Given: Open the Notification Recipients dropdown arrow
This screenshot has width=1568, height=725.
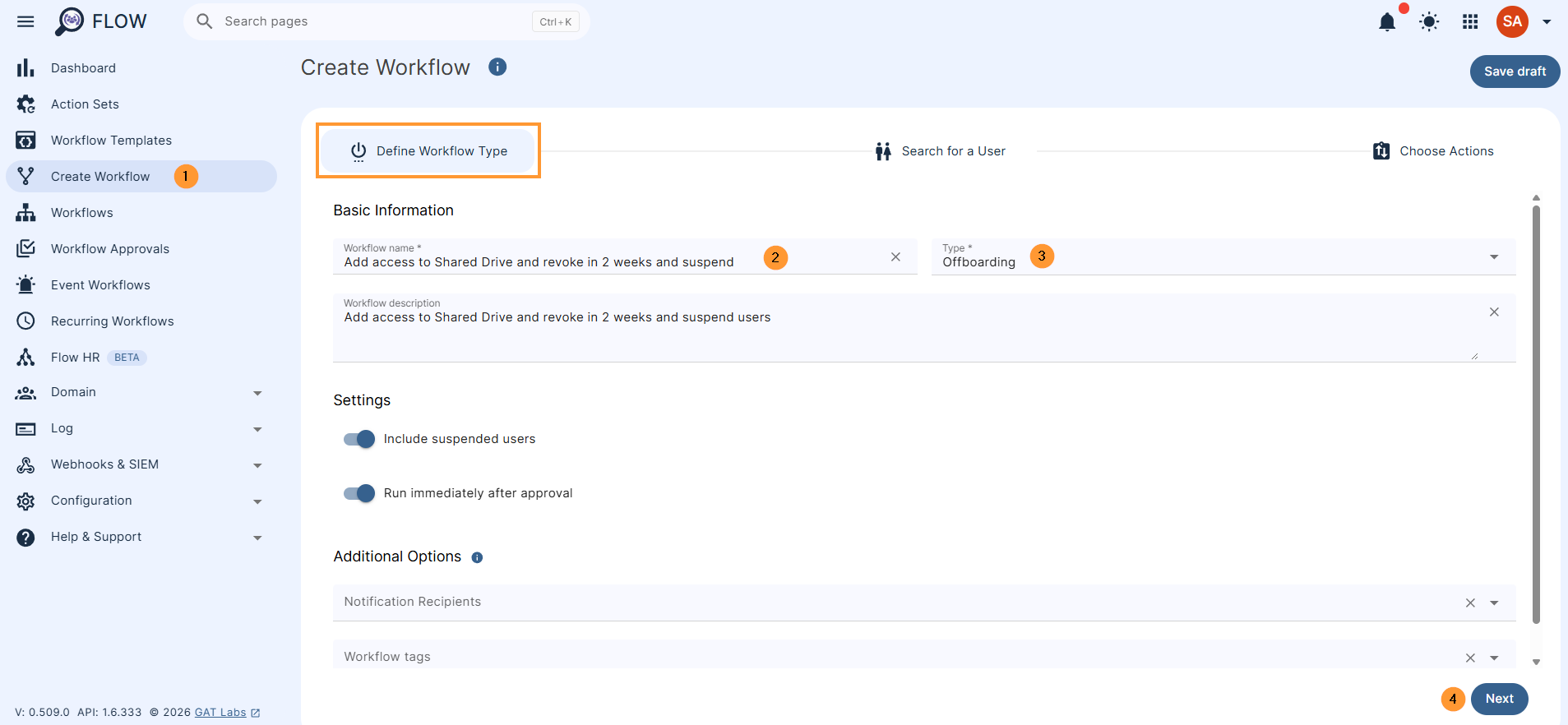Looking at the screenshot, I should click(1494, 603).
